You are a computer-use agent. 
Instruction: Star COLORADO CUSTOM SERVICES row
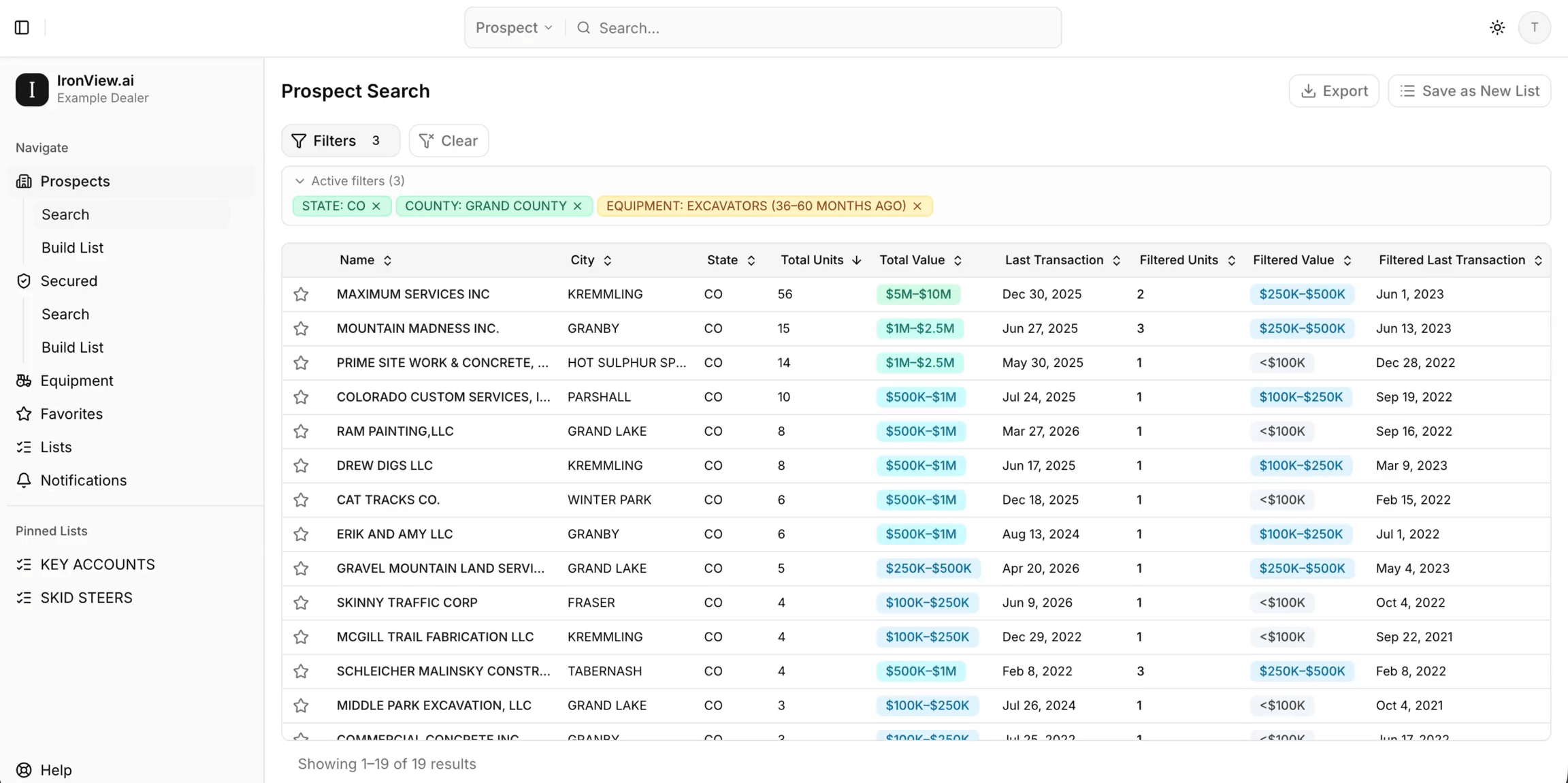[x=301, y=397]
